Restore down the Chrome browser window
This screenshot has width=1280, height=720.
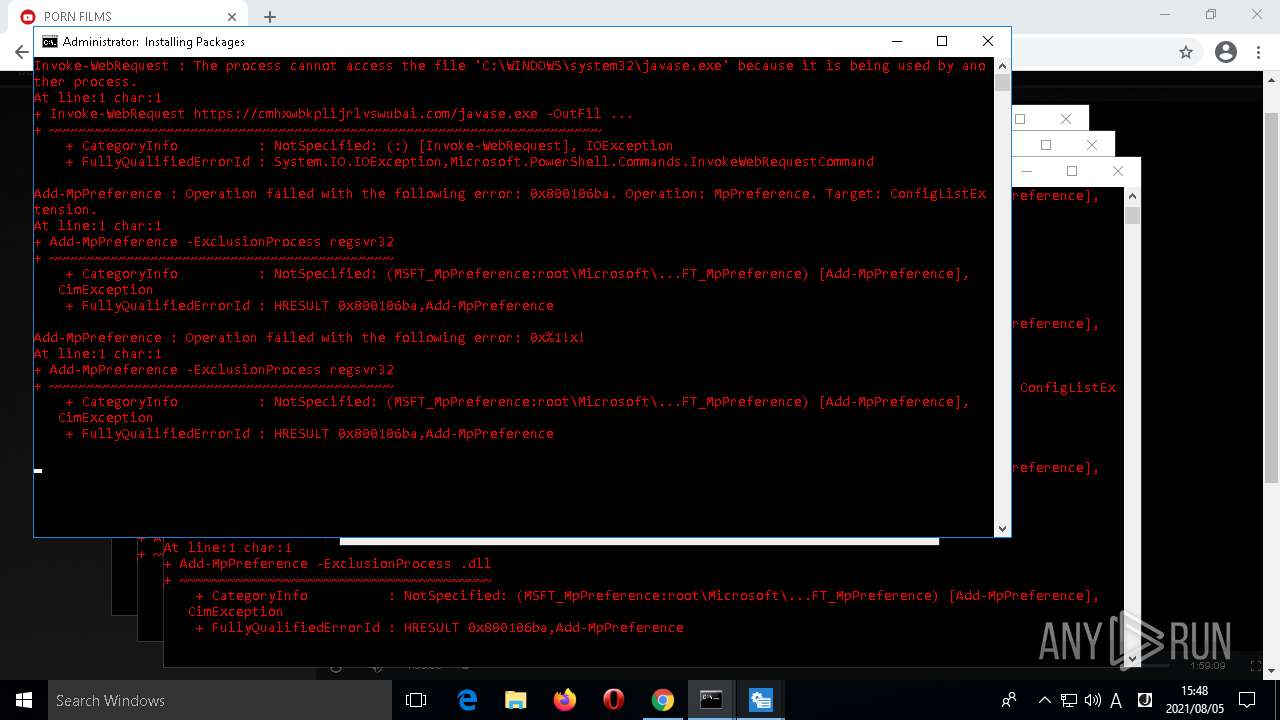pos(1211,15)
